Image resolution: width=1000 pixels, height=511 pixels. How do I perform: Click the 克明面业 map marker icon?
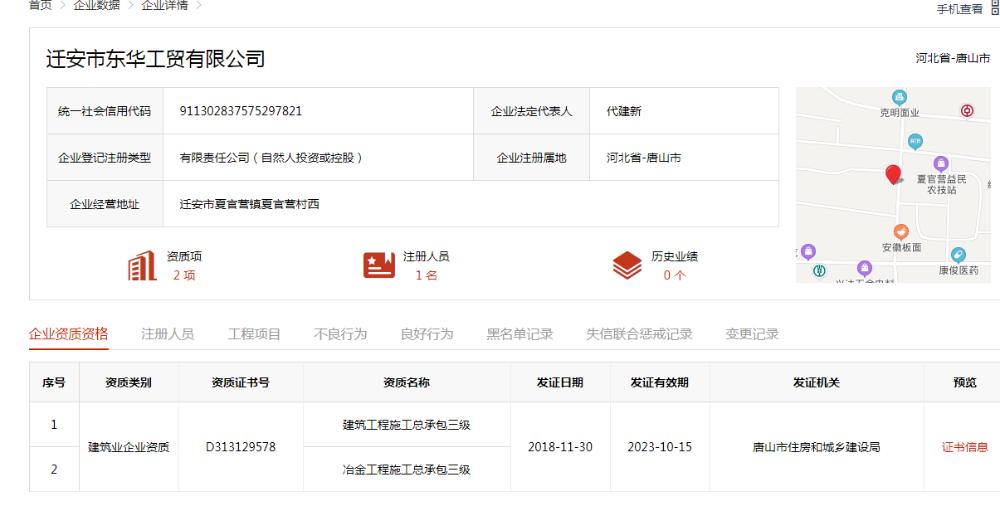pos(899,97)
